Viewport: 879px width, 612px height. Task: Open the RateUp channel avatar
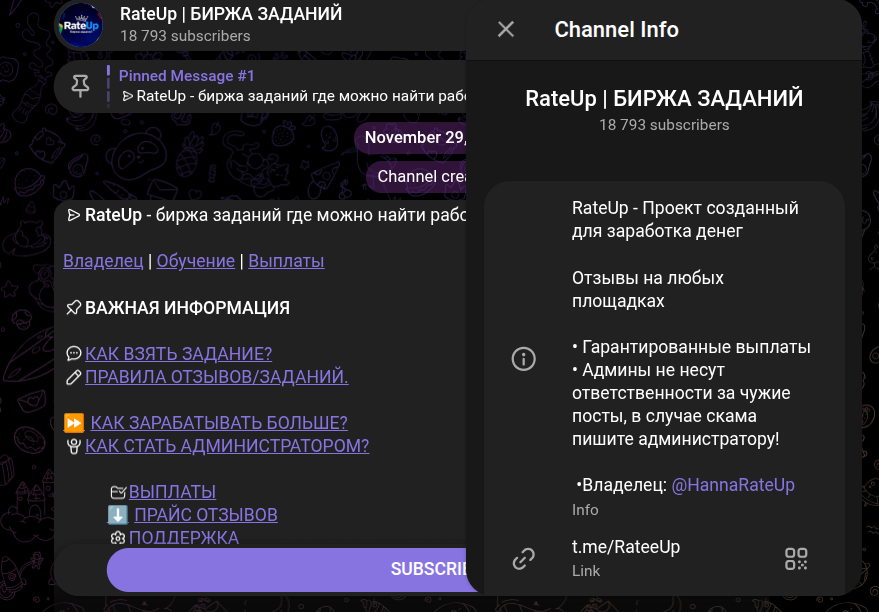click(81, 25)
